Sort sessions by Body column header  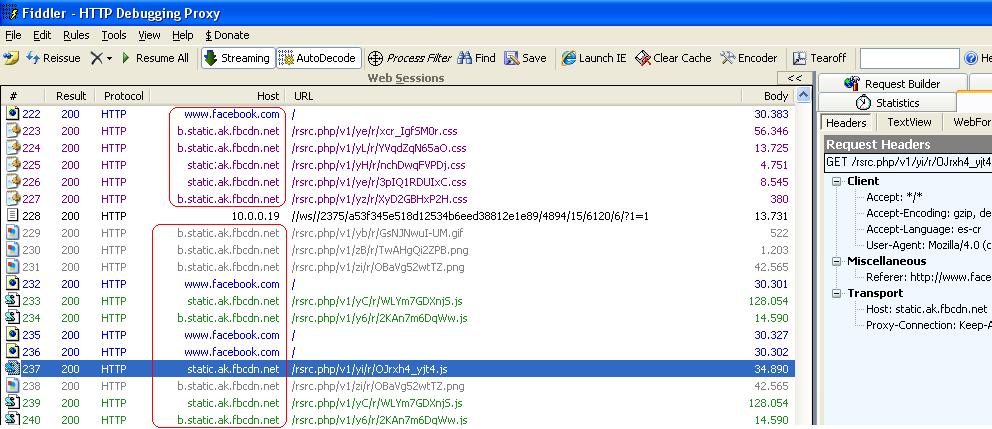point(767,96)
